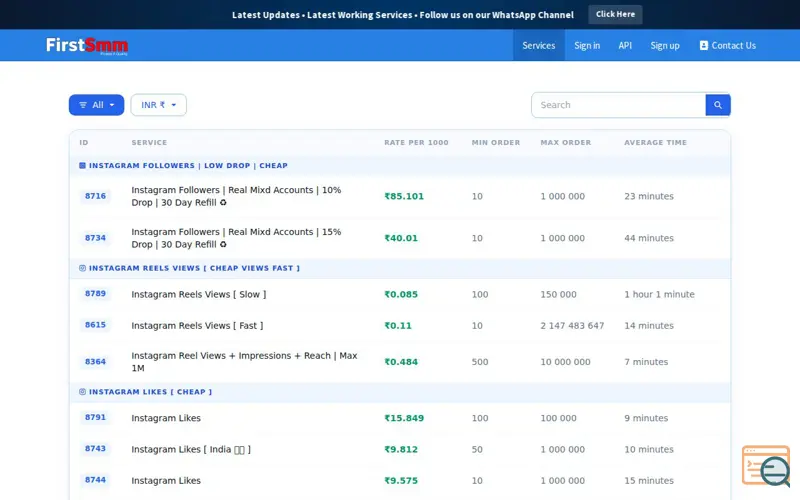
Task: Click the Instagram Likes category icon
Action: pyautogui.click(x=83, y=392)
